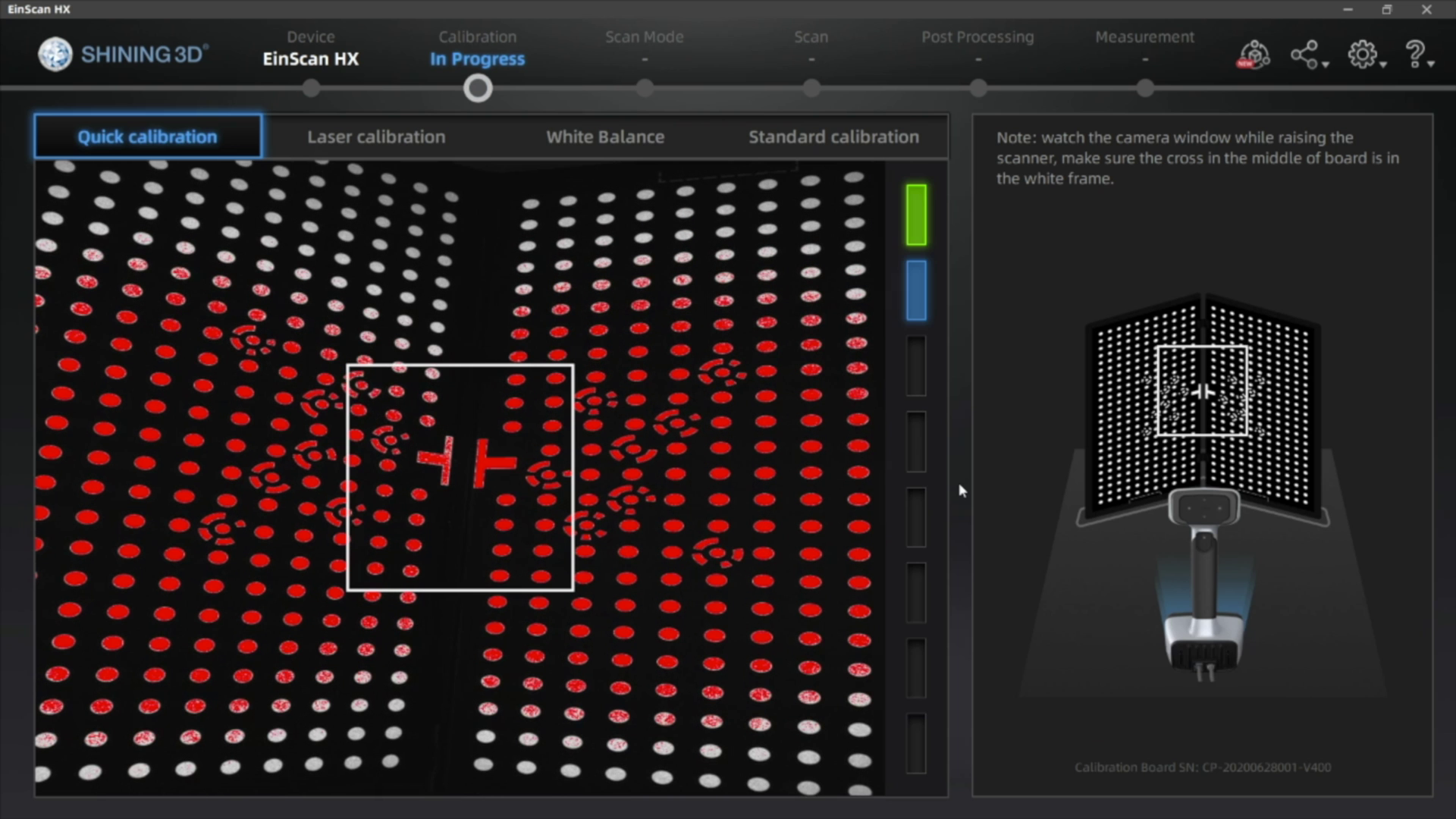Click the share icon in header
This screenshot has width=1456, height=819.
pos(1304,55)
